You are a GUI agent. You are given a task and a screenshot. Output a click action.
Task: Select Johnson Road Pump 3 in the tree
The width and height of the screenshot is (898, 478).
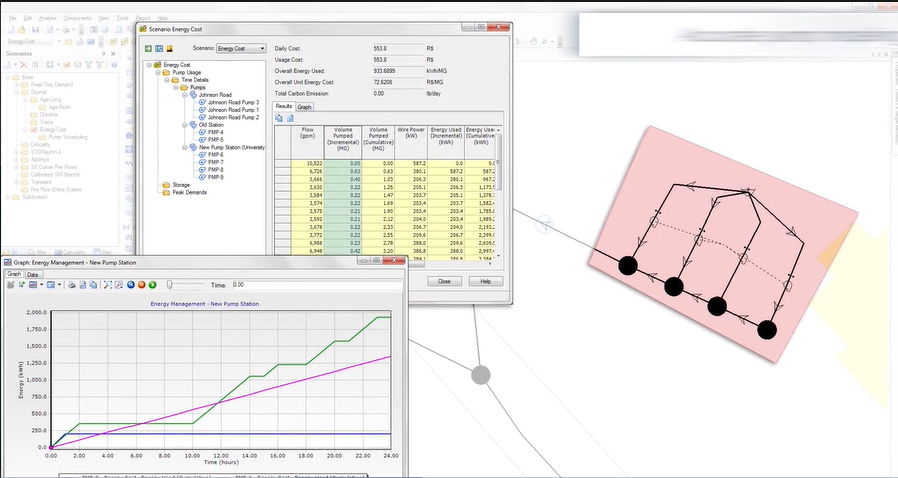(x=233, y=102)
